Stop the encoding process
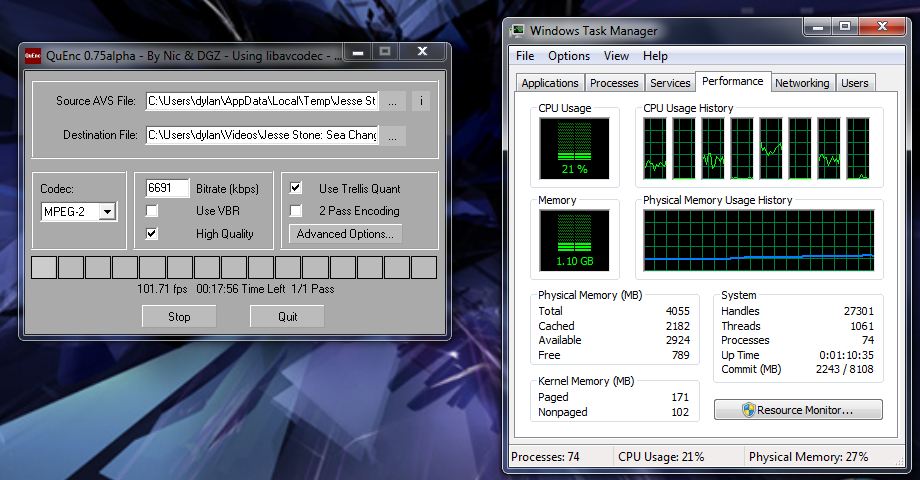920x480 pixels. click(x=179, y=317)
